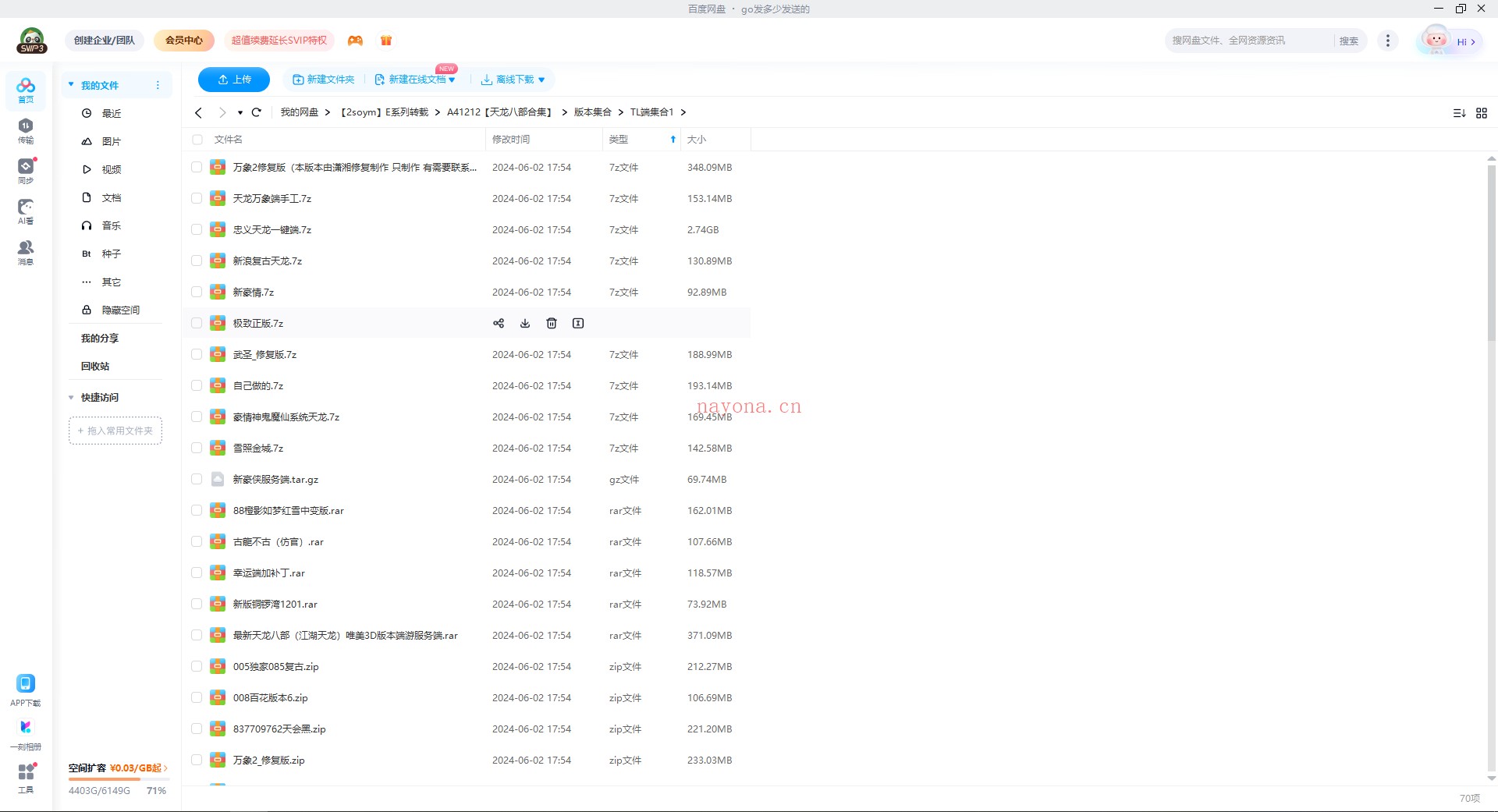Expand chevron after 版本集合 breadcrumb
The image size is (1498, 812).
(621, 112)
